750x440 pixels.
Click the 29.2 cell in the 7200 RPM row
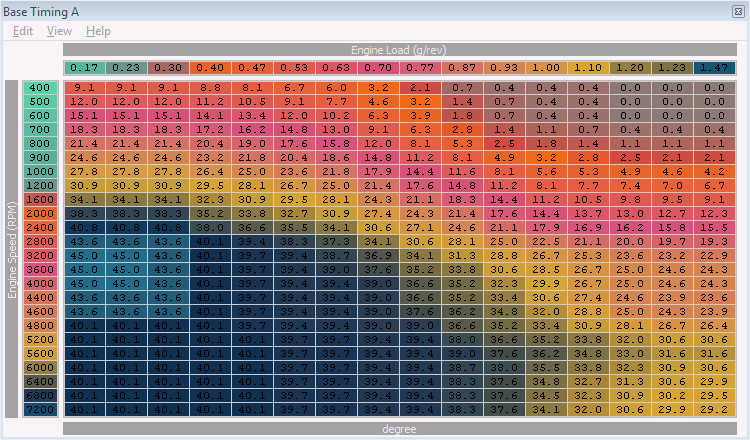click(715, 409)
